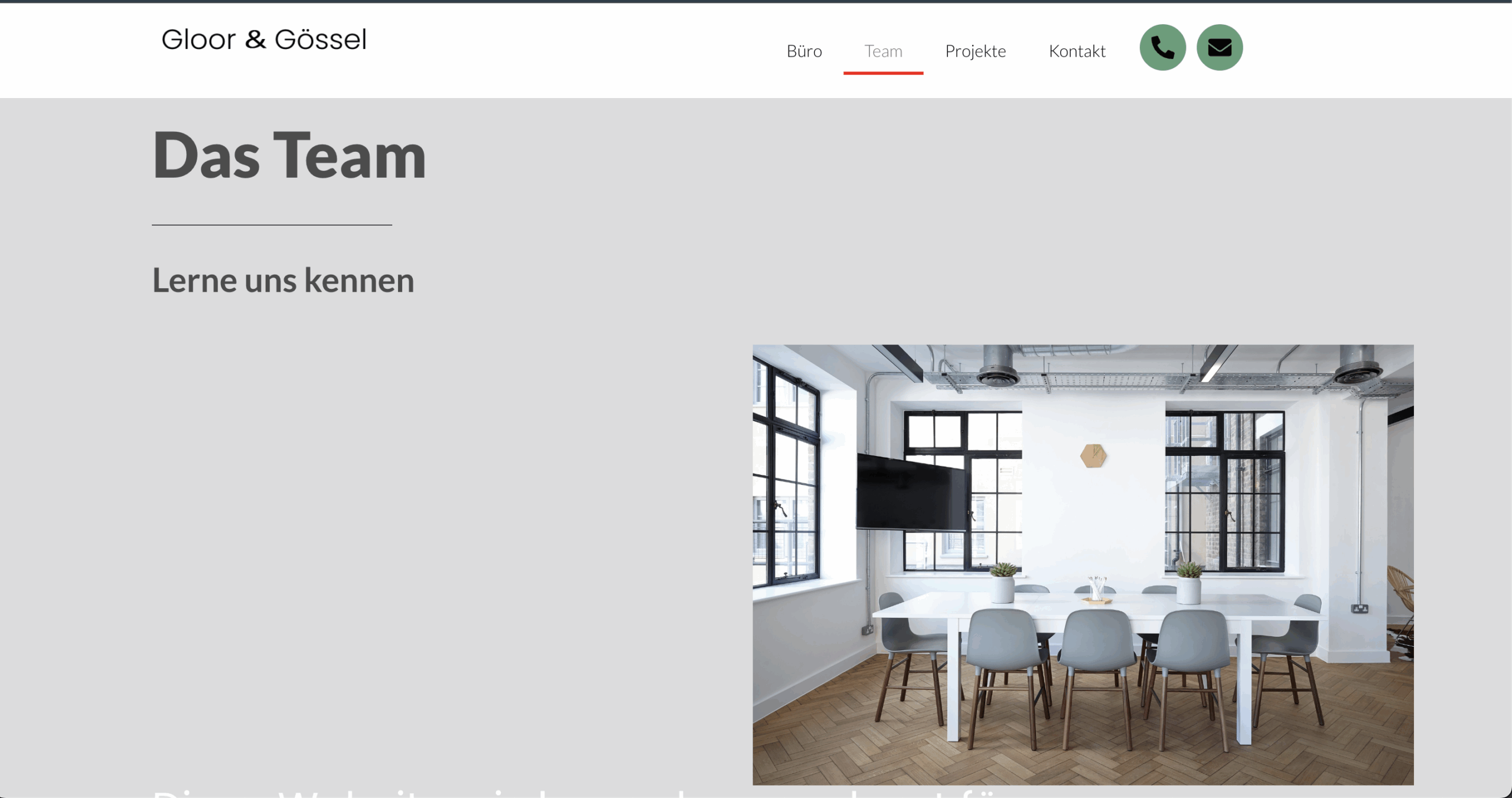Screen dimensions: 1512x798
Task: Click the hexagonal wooden clock in photo
Action: [1093, 455]
